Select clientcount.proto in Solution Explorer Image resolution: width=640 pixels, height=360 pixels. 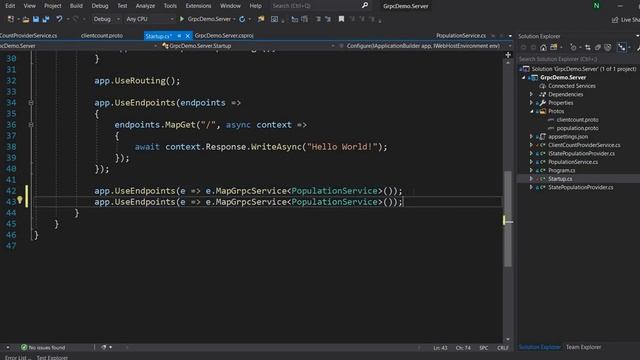[577, 120]
